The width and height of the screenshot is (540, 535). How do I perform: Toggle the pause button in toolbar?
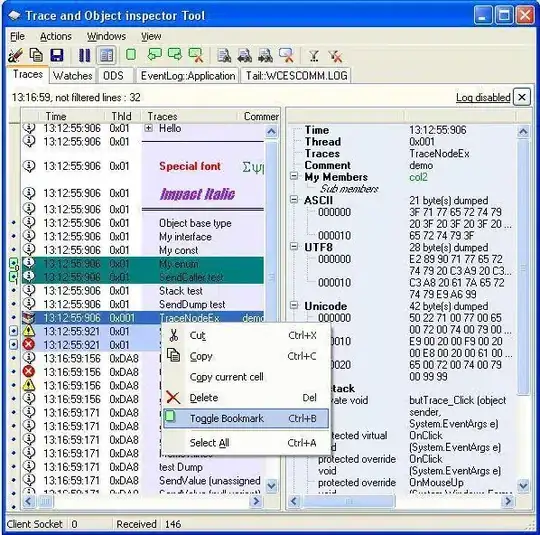click(84, 55)
